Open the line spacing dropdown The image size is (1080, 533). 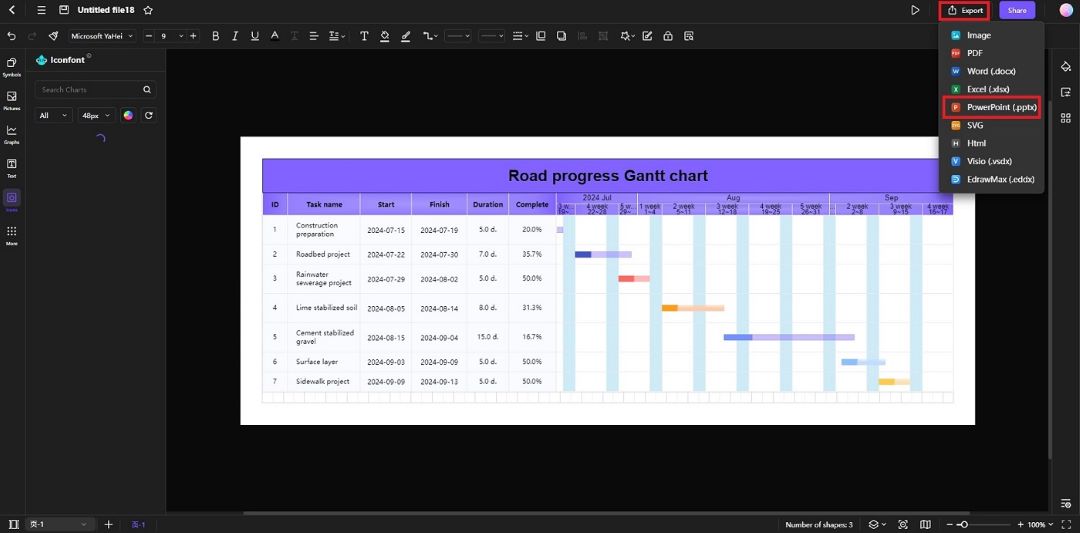336,36
